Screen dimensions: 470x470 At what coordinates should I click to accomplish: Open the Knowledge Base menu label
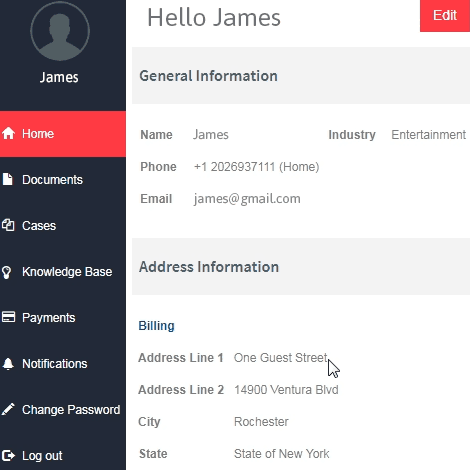pos(67,272)
